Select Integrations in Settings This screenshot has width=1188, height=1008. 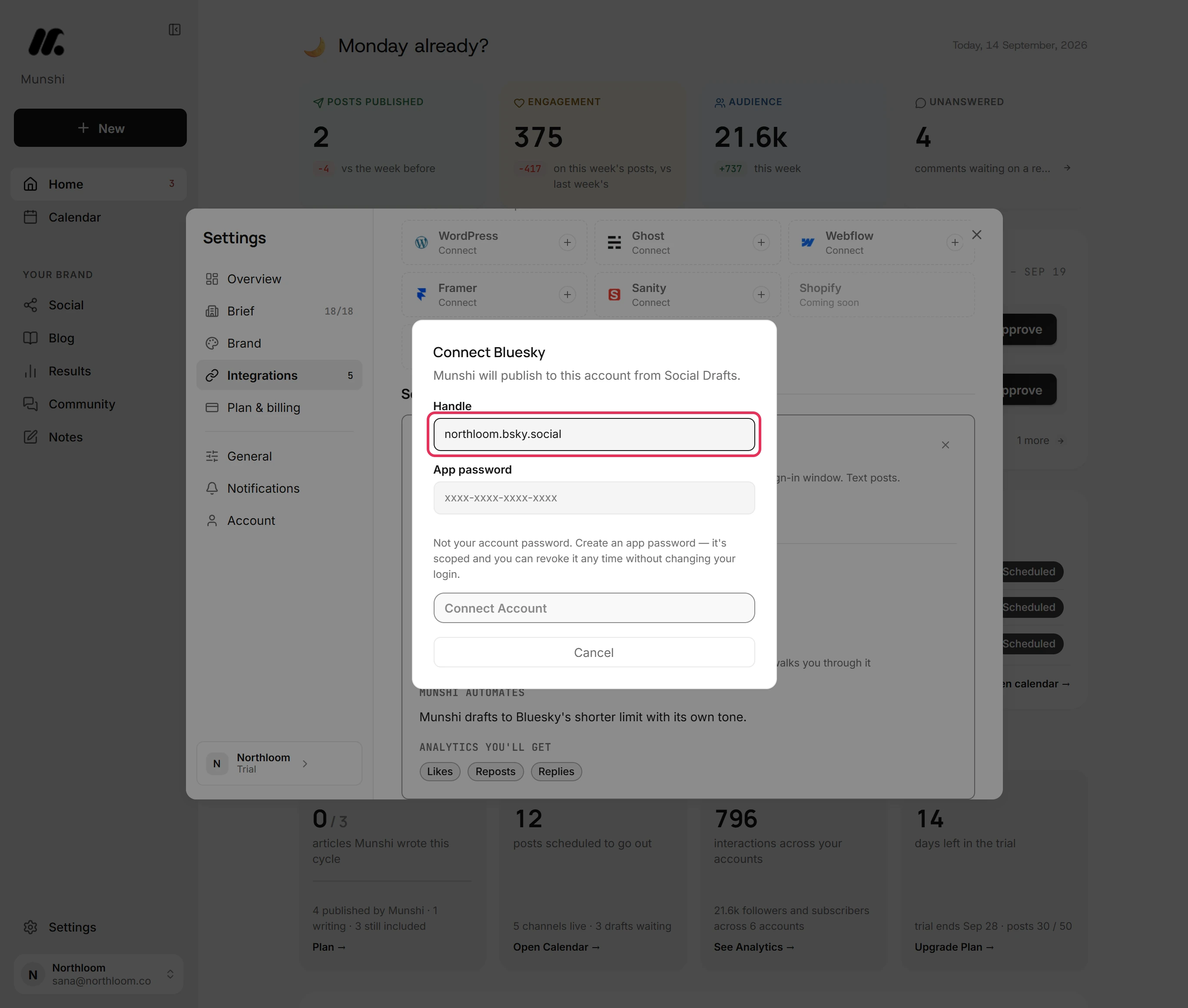[279, 375]
